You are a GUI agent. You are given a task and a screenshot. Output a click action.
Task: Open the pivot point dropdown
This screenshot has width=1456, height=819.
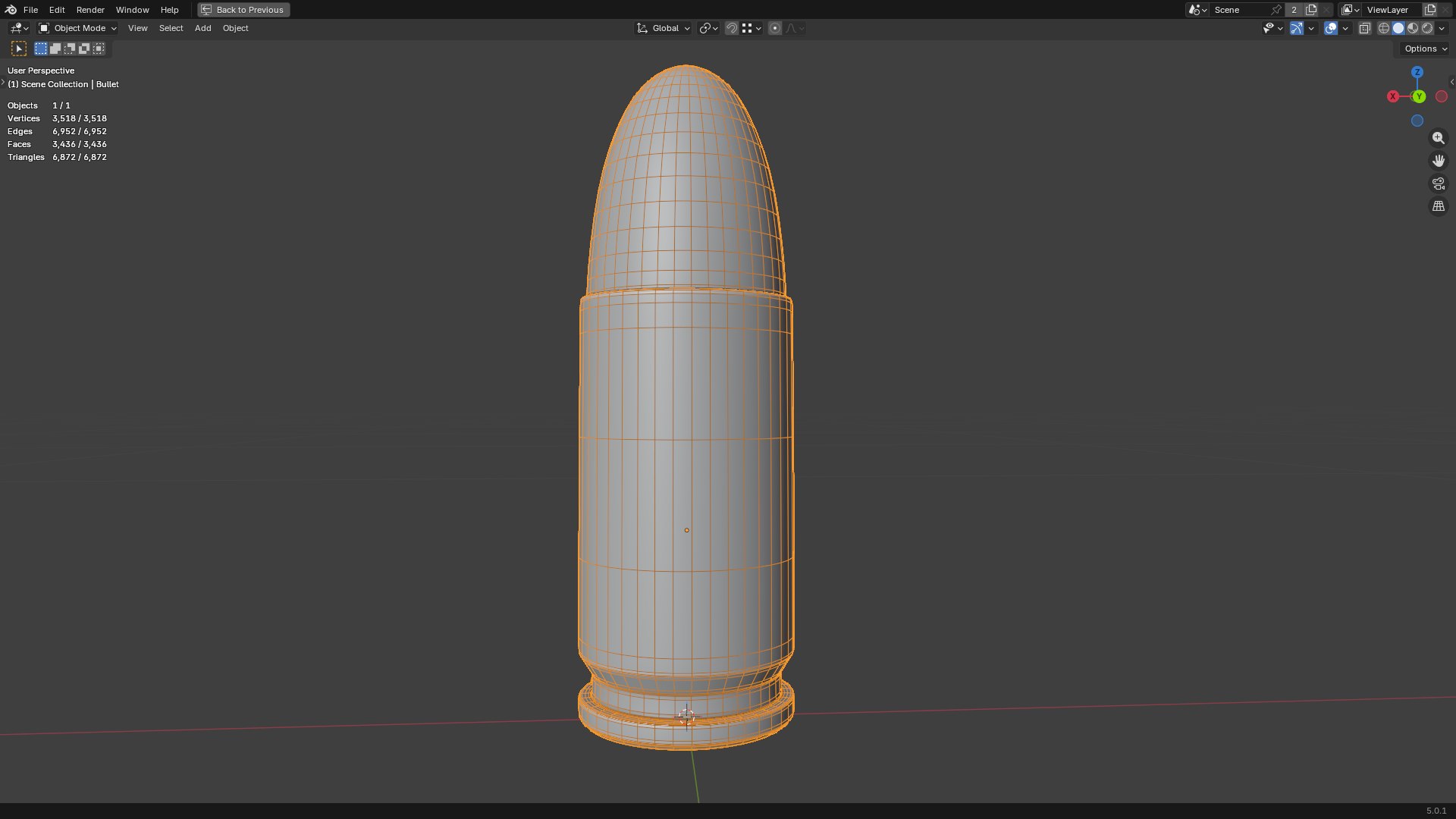(x=709, y=28)
